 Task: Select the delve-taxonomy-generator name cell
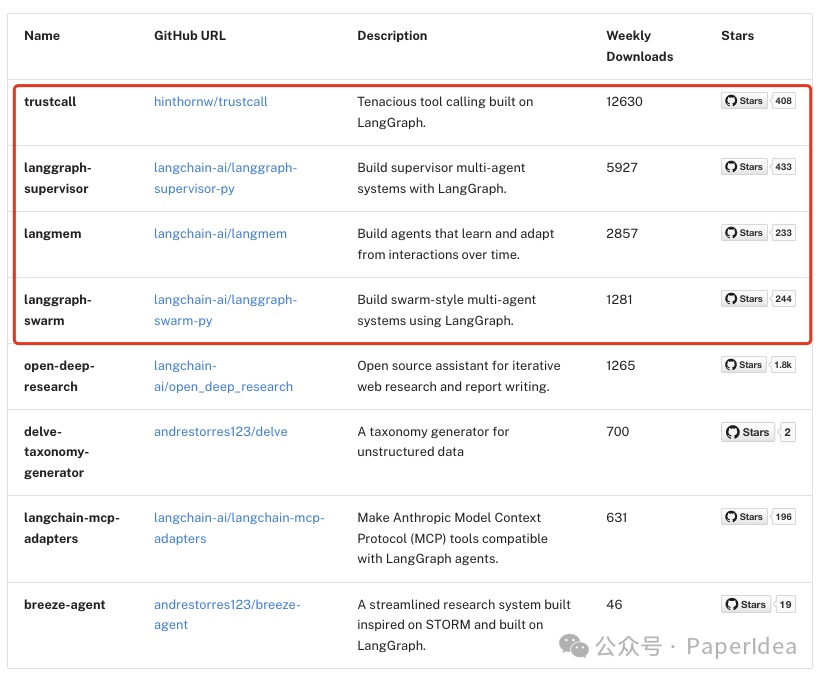tap(57, 452)
